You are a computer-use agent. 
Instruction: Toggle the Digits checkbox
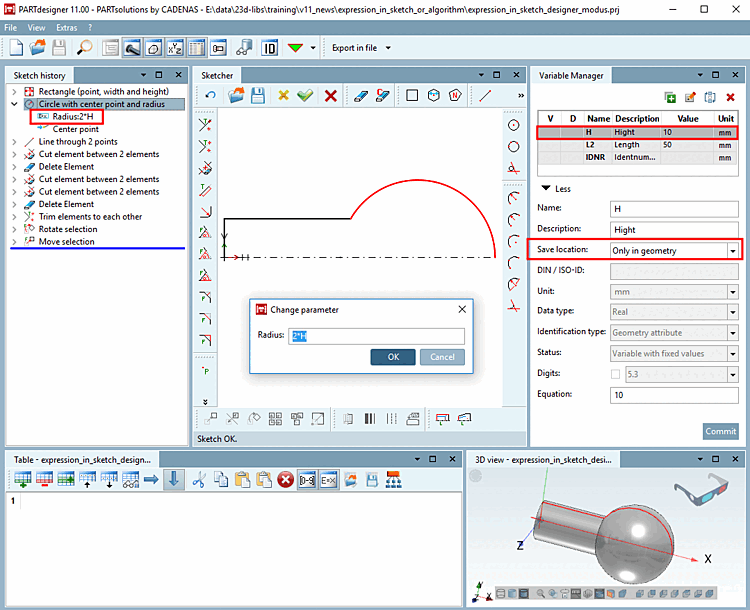click(x=615, y=374)
